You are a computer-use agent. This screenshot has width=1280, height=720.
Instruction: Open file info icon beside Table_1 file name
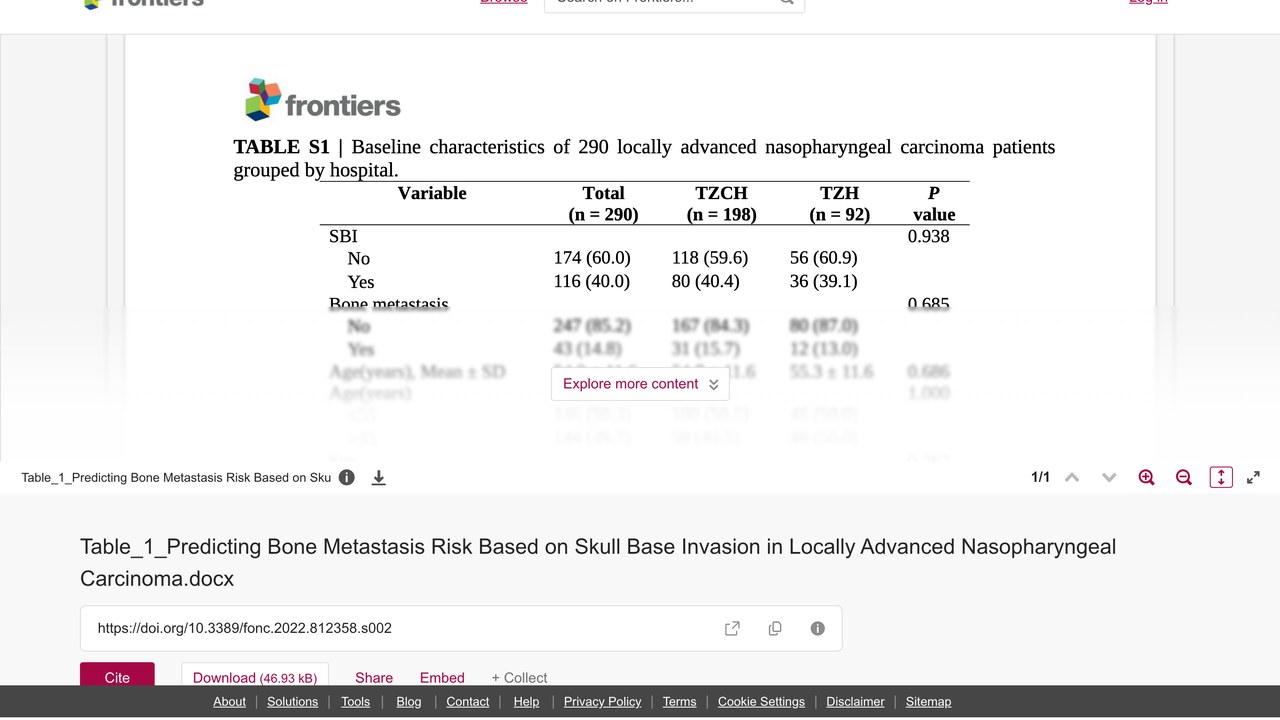point(347,478)
